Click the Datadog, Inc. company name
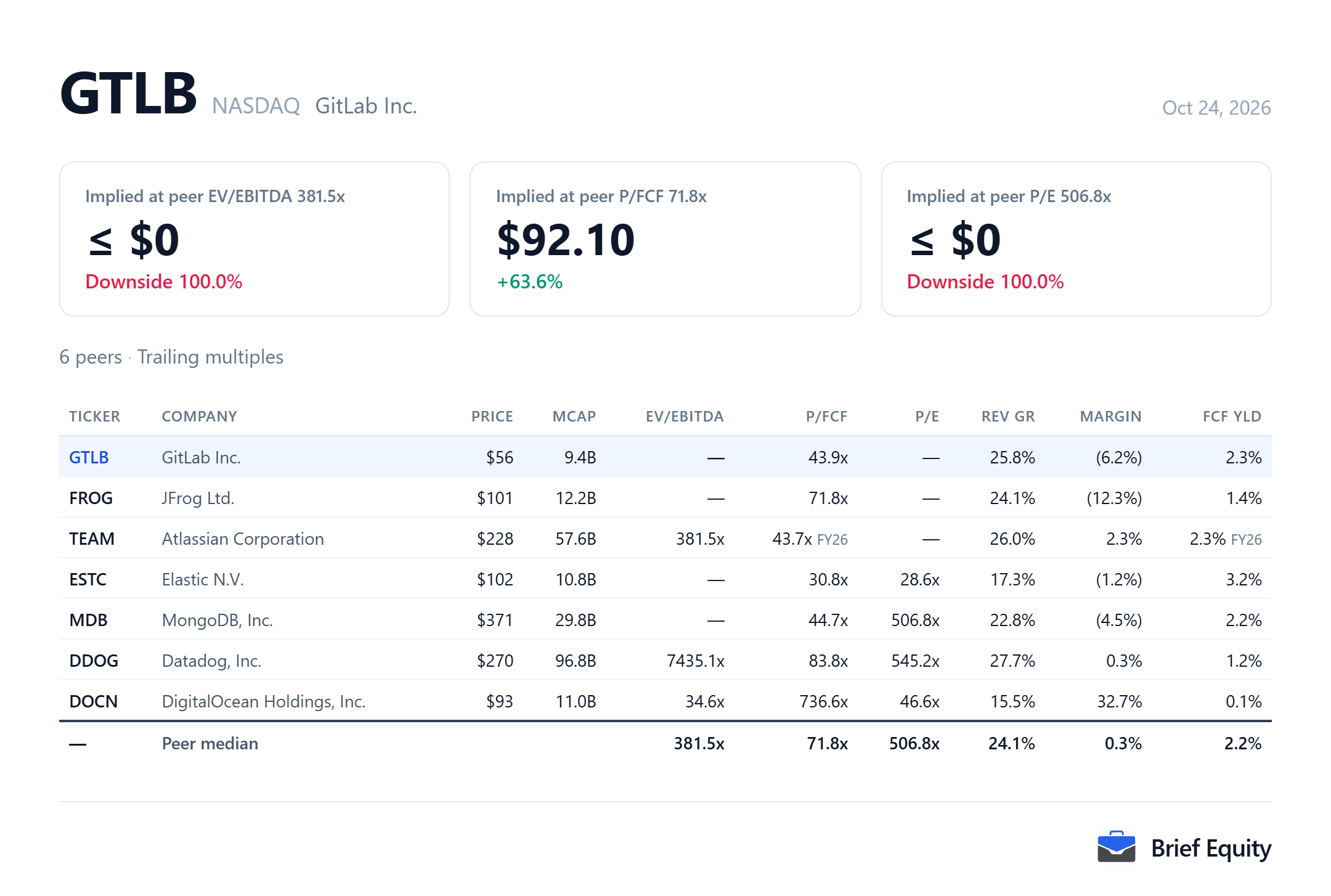The image size is (1331, 896). pos(211,661)
